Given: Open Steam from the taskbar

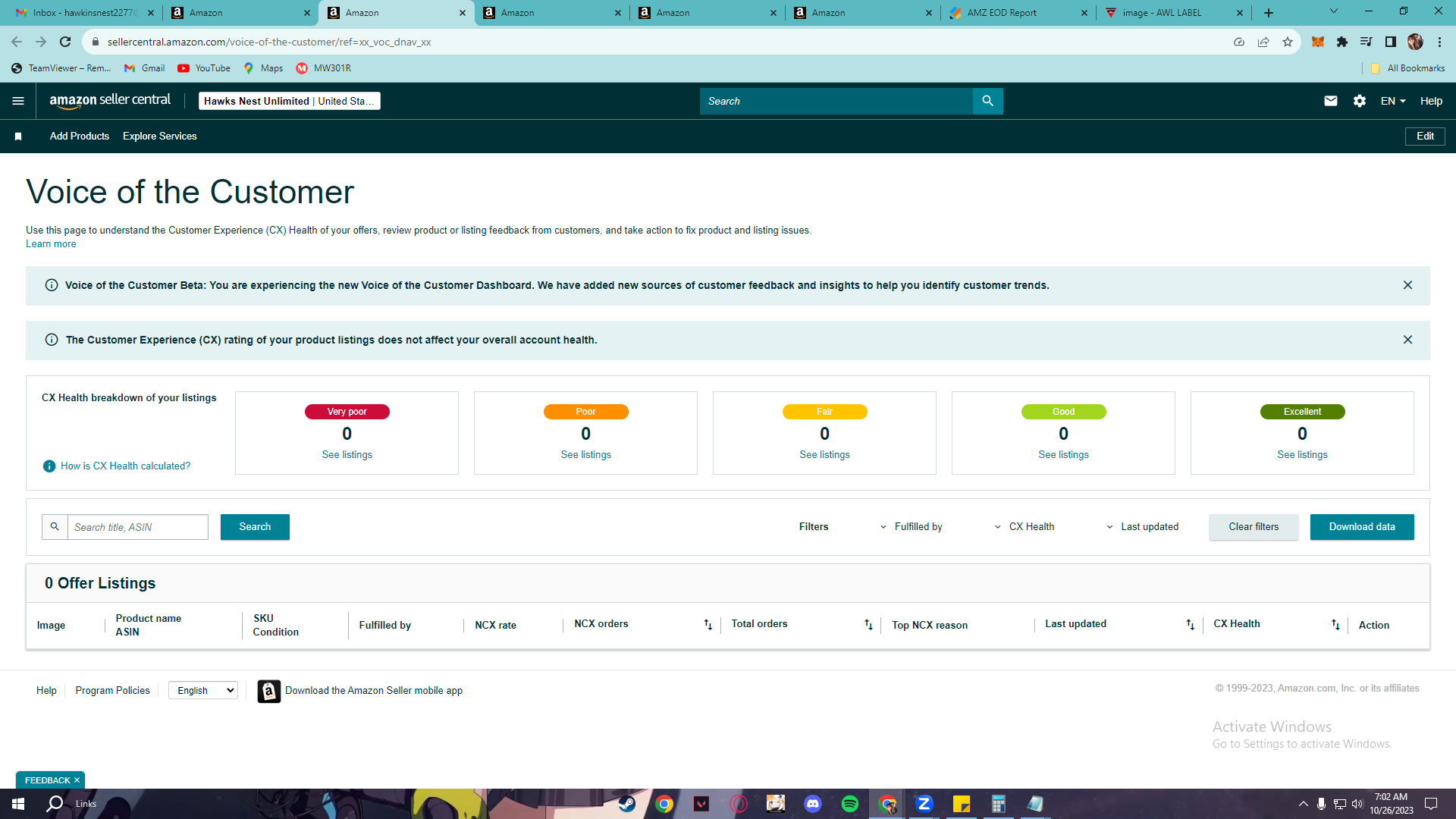Looking at the screenshot, I should [626, 804].
